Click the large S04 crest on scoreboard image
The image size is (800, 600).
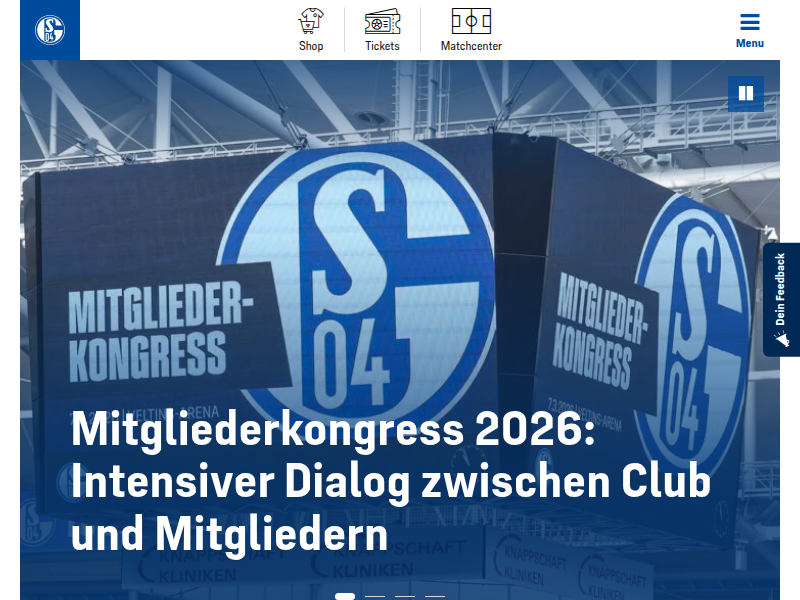(x=357, y=286)
